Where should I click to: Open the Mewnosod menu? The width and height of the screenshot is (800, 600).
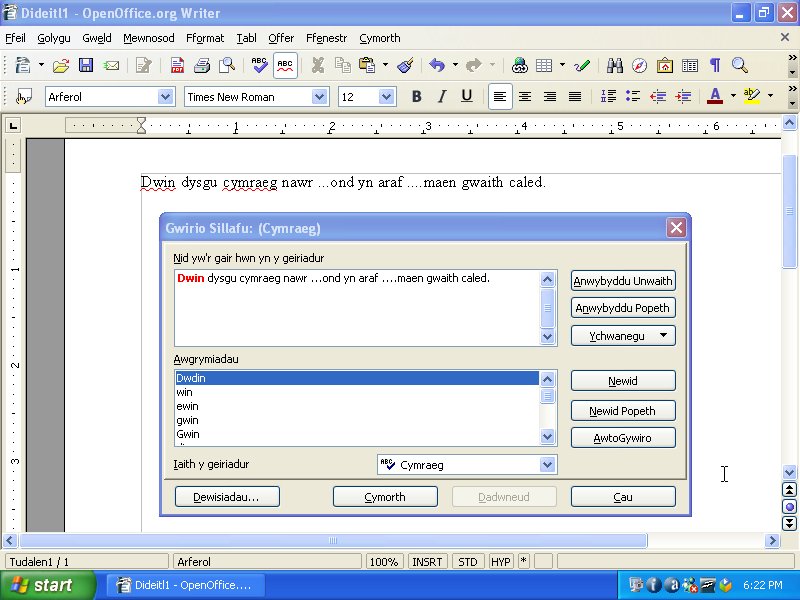point(149,38)
